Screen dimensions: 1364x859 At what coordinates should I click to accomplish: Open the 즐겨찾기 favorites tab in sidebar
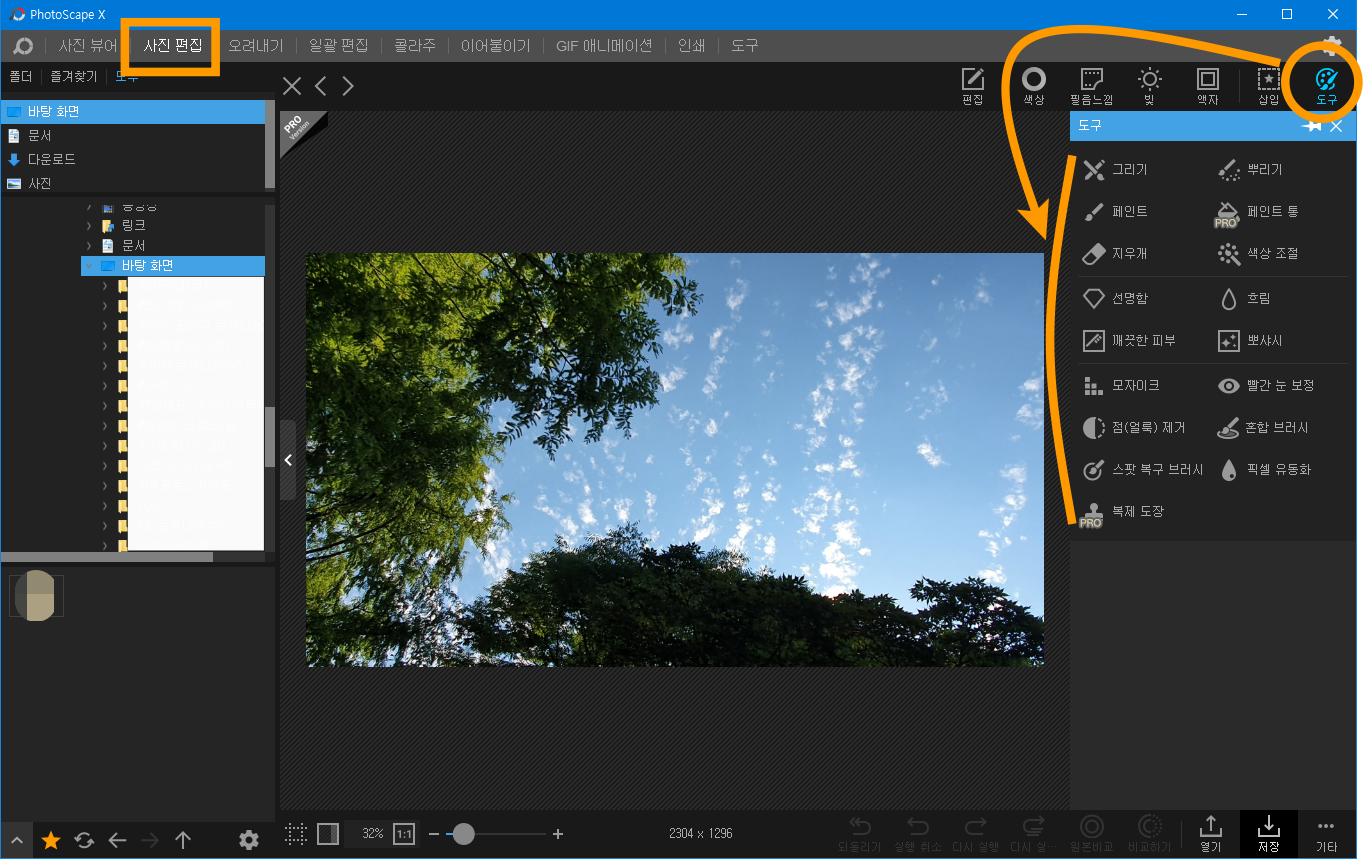point(74,76)
